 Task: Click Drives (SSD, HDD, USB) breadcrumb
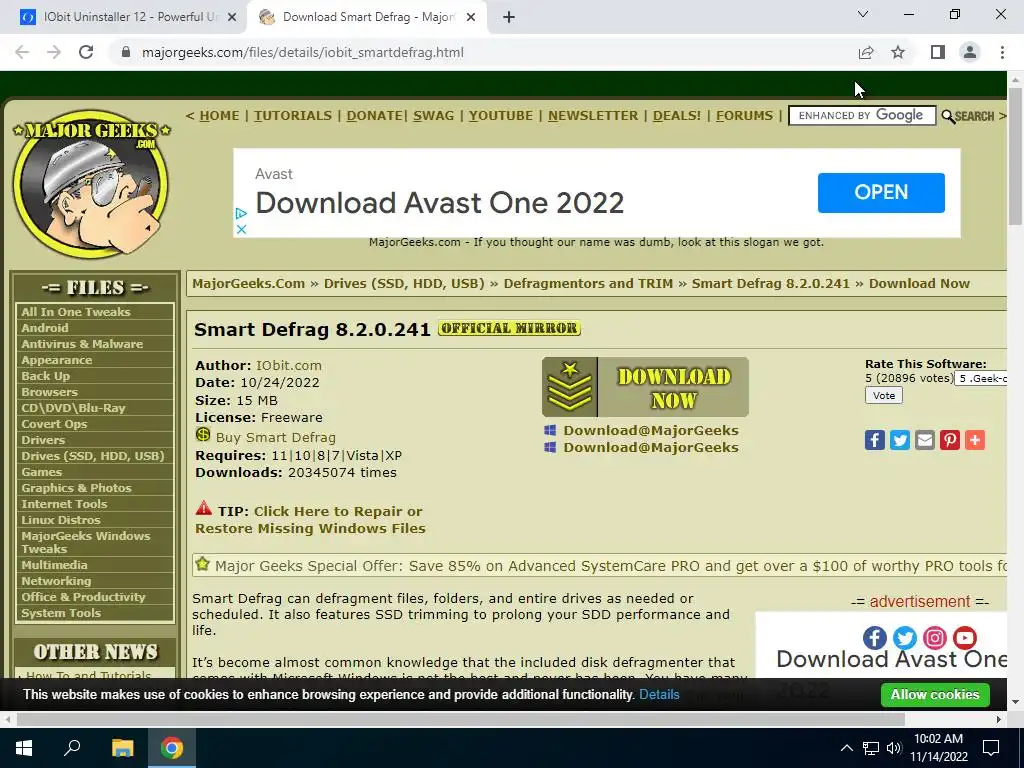pyautogui.click(x=404, y=283)
